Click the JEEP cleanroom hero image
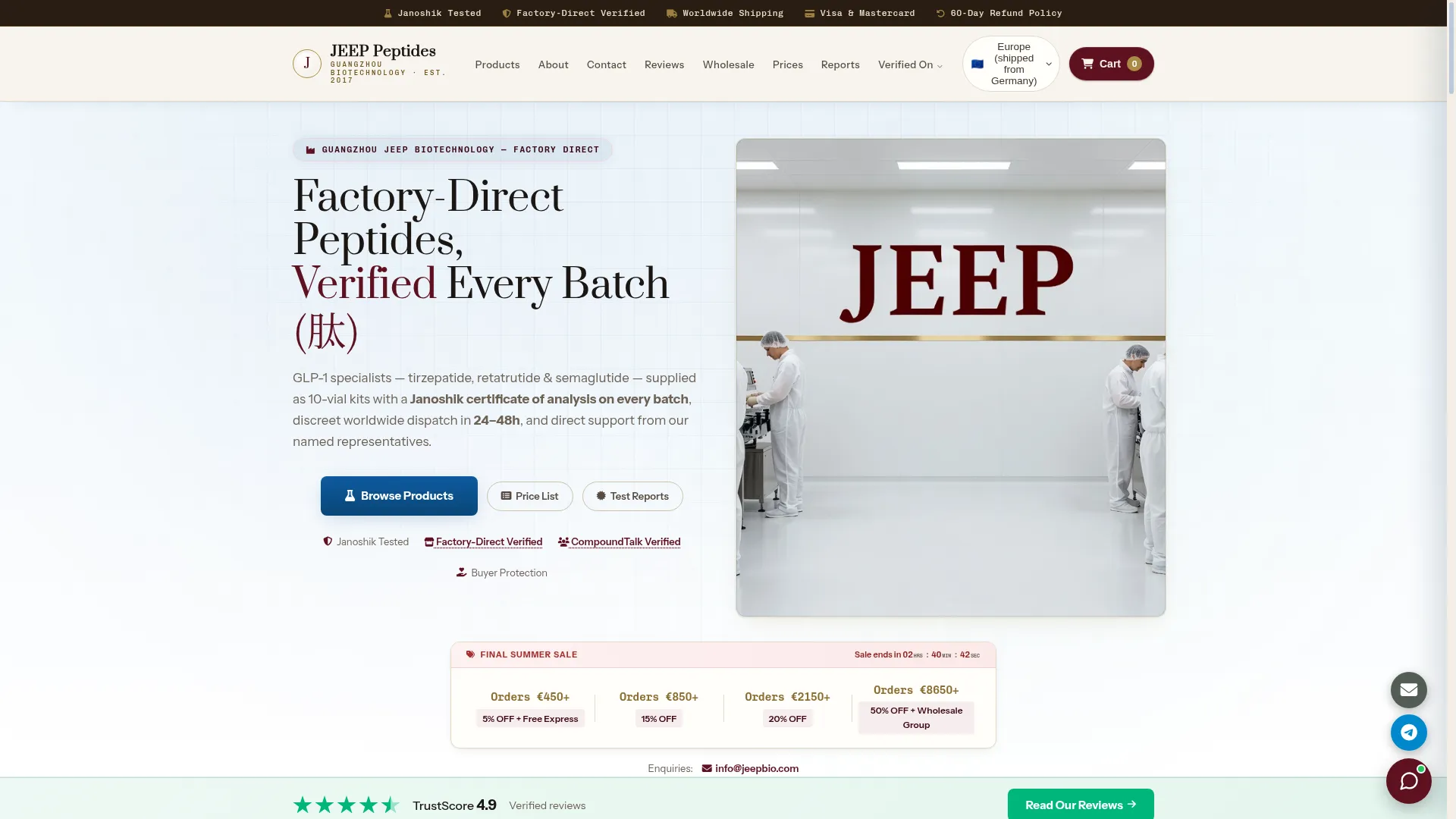The image size is (1456, 819). [951, 378]
